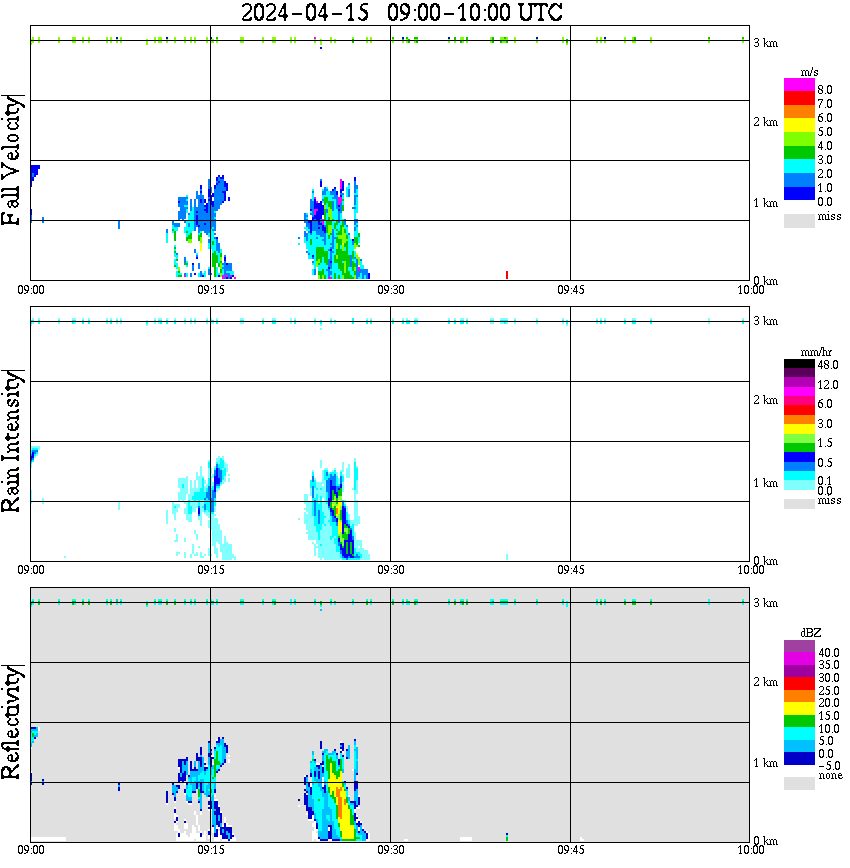This screenshot has height=868, width=850.
Task: Click the red mark near 09:40 in Fall Velocity
Action: click(507, 275)
